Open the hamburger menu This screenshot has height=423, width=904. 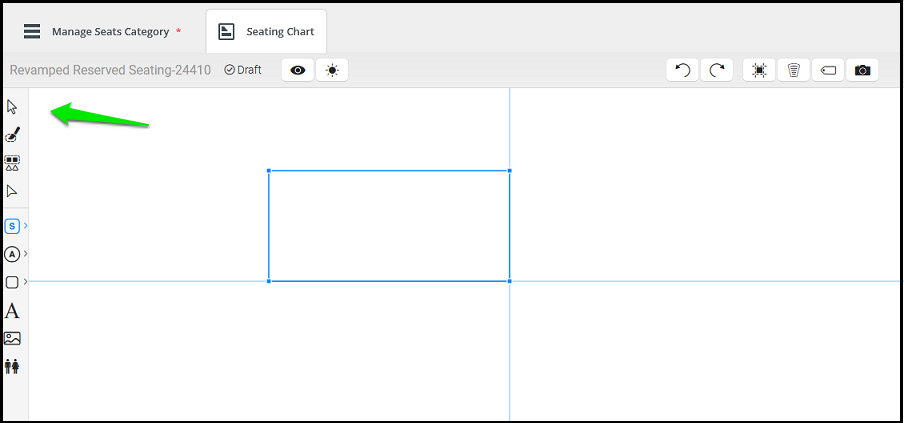click(32, 32)
